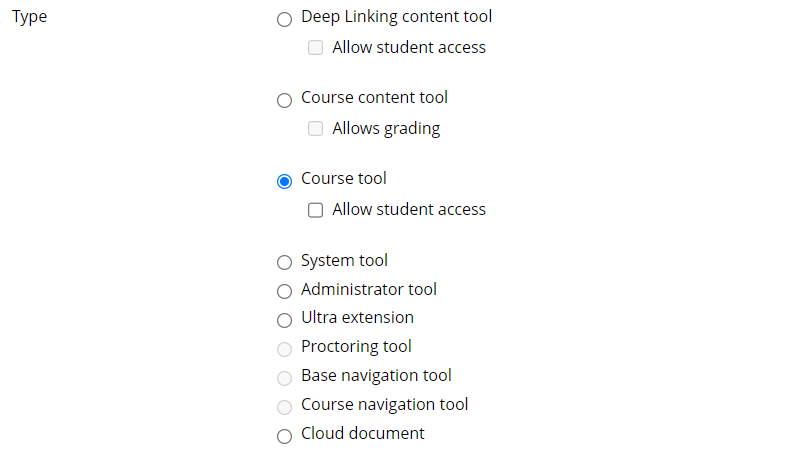Viewport: 796px width, 461px height.
Task: Click the 'Ultra extension' label text
Action: (357, 317)
